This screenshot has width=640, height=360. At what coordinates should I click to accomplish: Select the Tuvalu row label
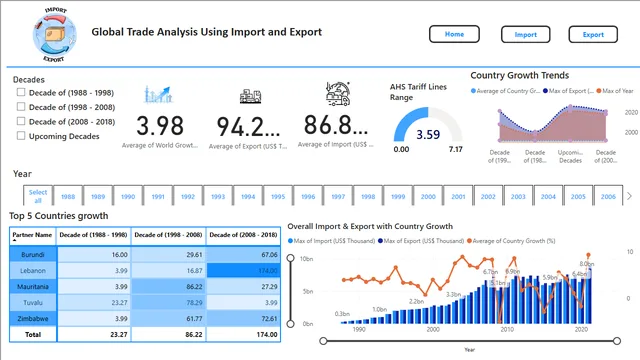click(x=33, y=302)
